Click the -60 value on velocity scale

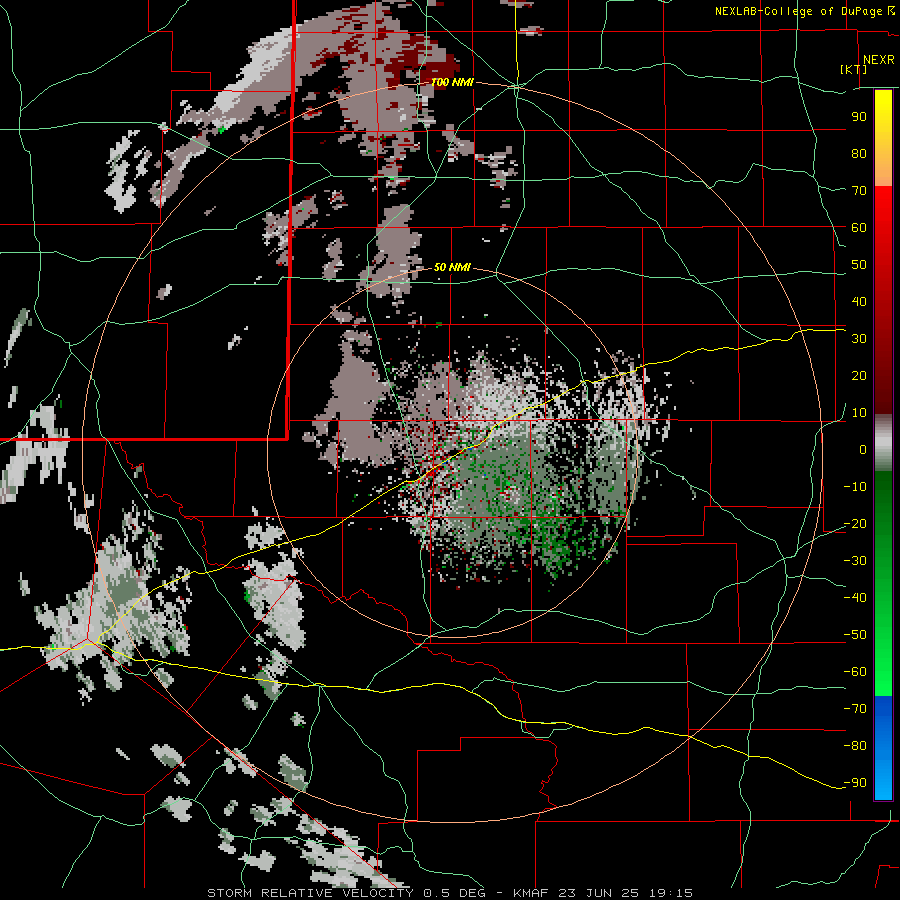(855, 672)
